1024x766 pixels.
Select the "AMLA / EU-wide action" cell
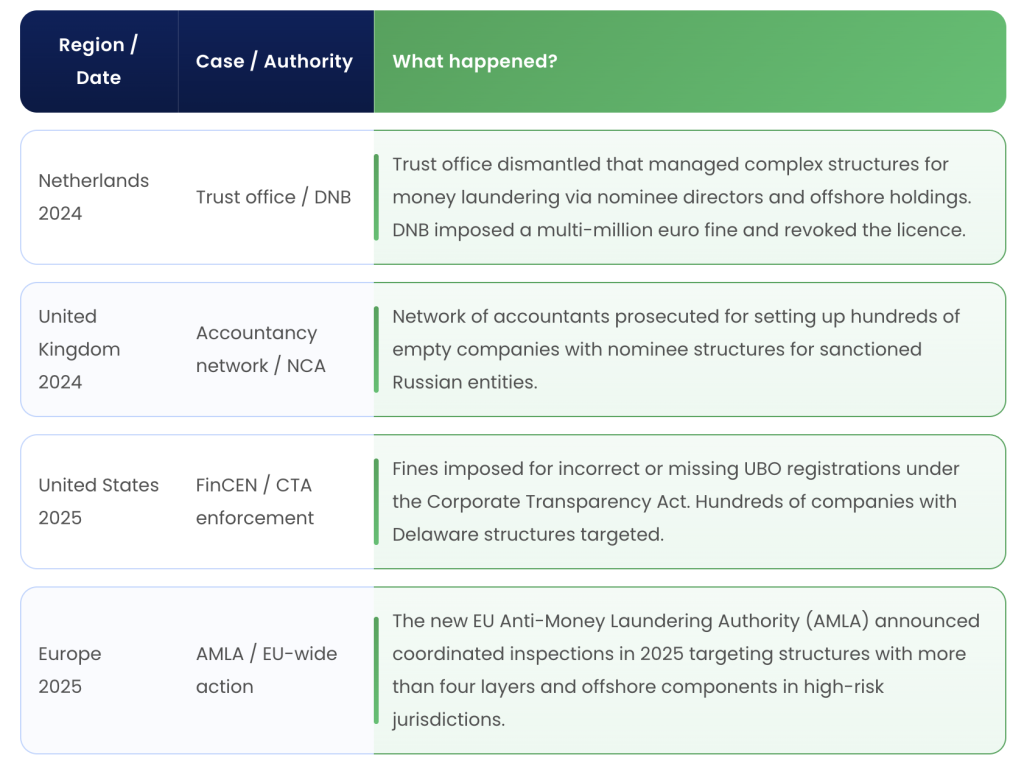tap(266, 670)
